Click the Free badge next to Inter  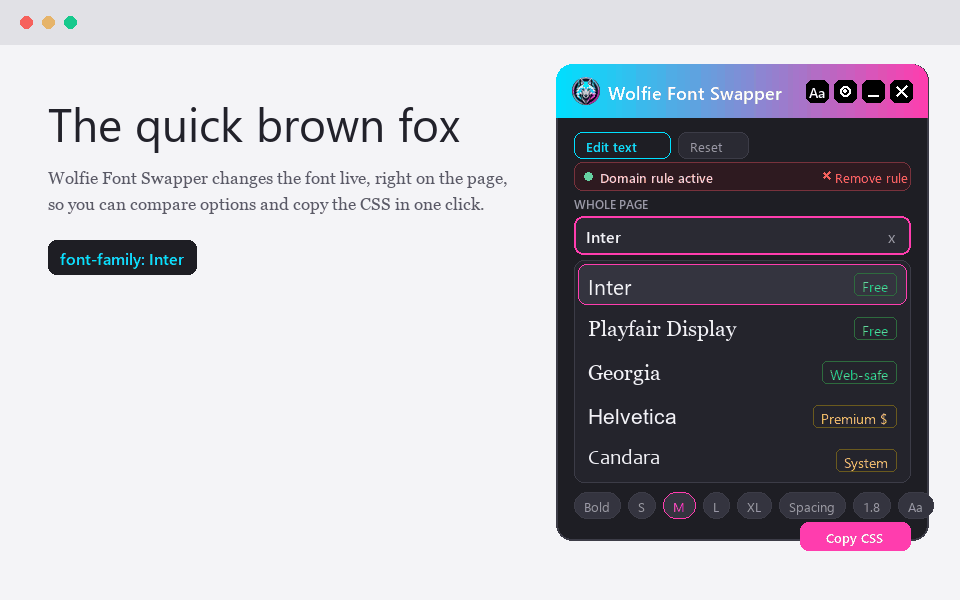point(875,286)
